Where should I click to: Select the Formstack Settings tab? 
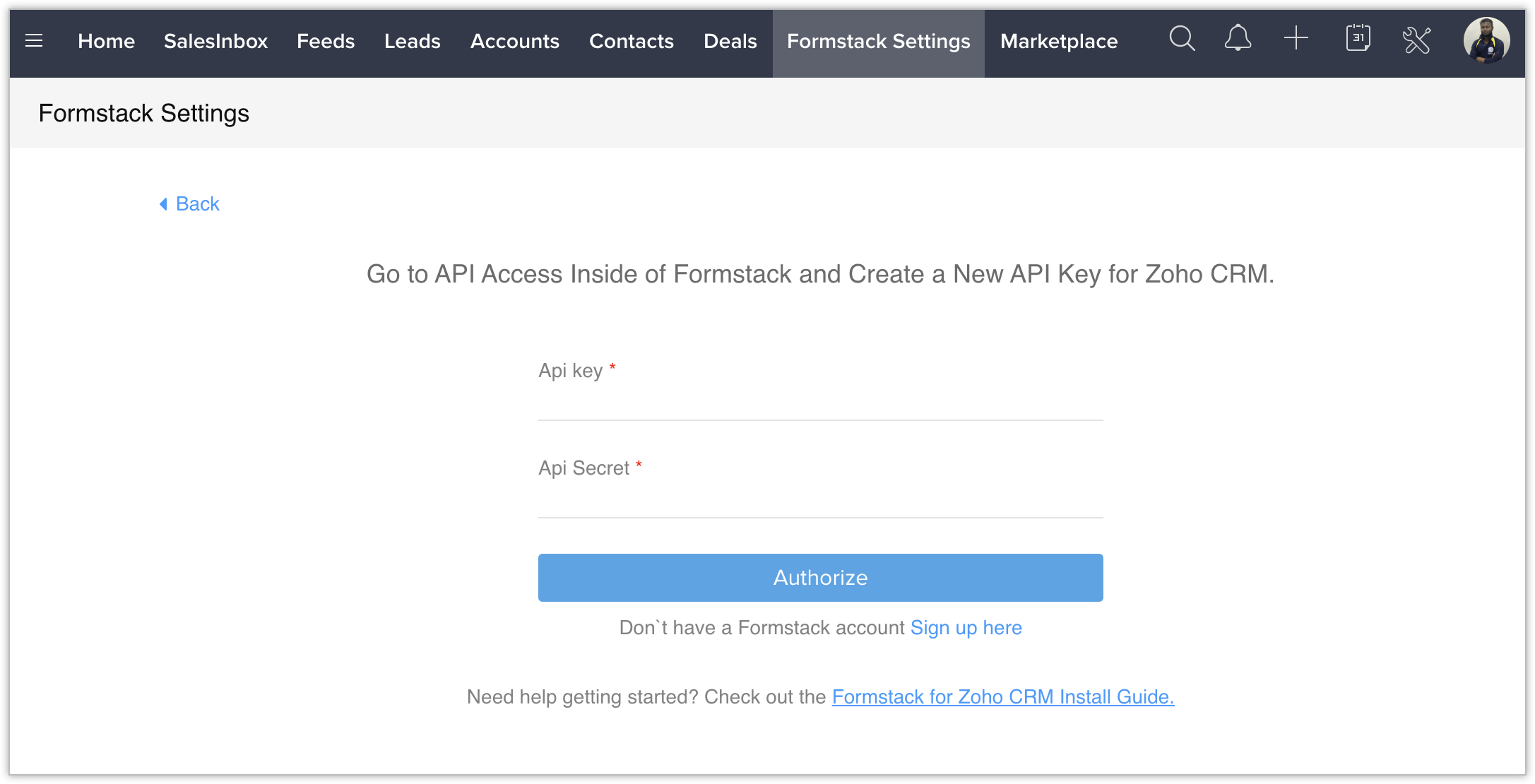[879, 42]
